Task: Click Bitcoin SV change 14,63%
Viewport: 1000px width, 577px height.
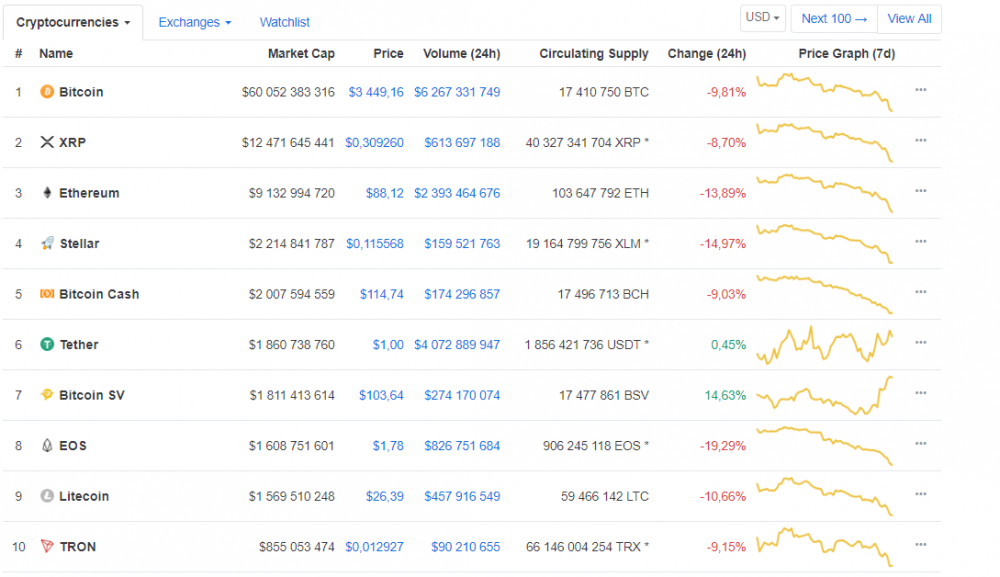Action: click(725, 395)
